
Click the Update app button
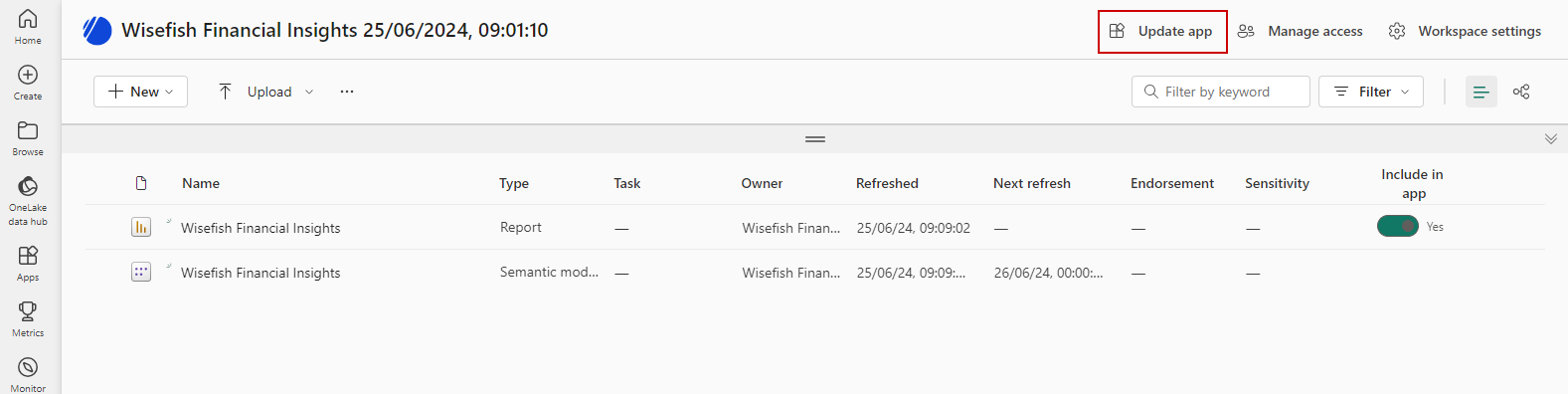pyautogui.click(x=1162, y=32)
